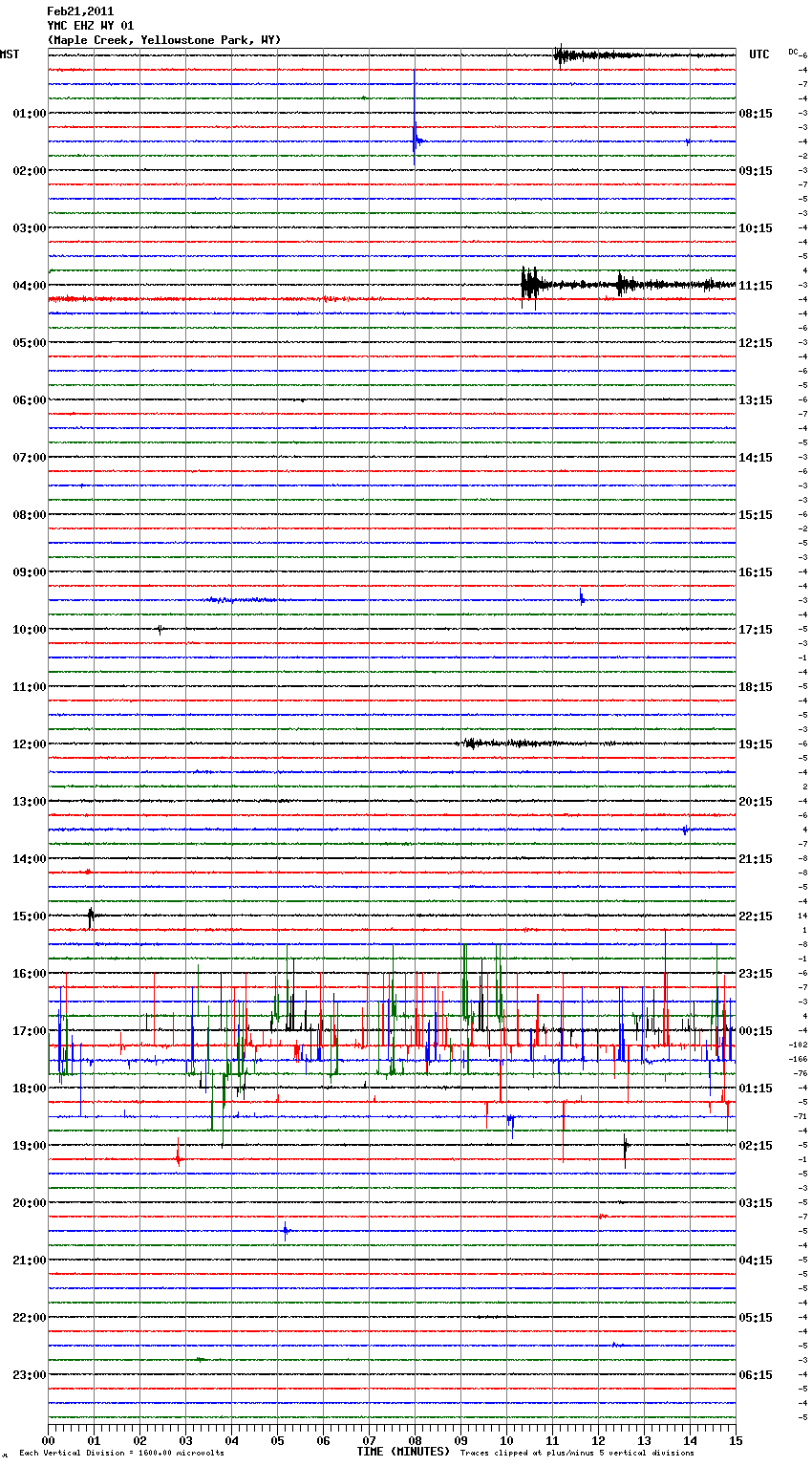Click the 10:15 UTC time label
The height and width of the screenshot is (1466, 812).
pyautogui.click(x=756, y=227)
